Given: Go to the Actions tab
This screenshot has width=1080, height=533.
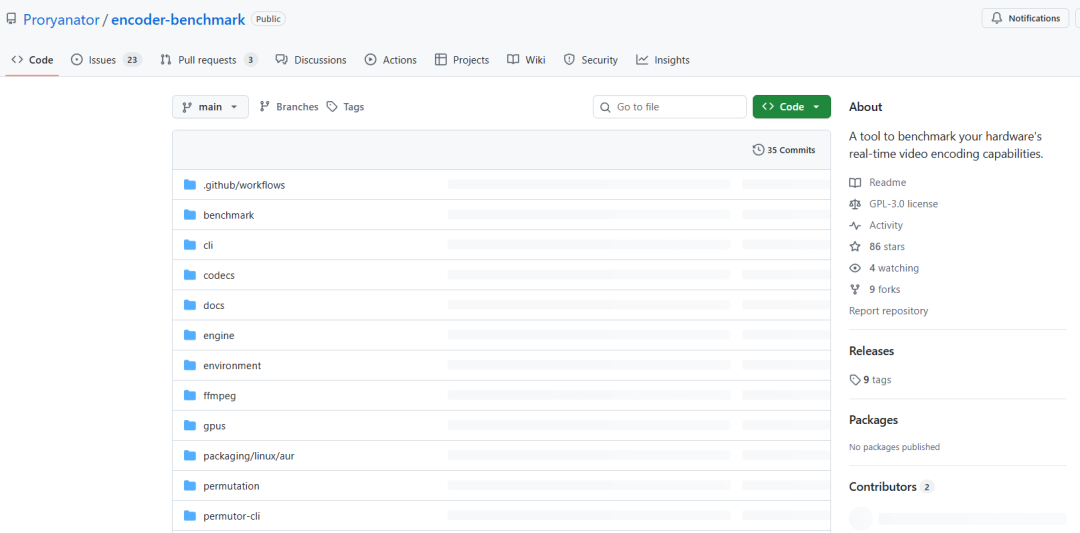Looking at the screenshot, I should [391, 60].
